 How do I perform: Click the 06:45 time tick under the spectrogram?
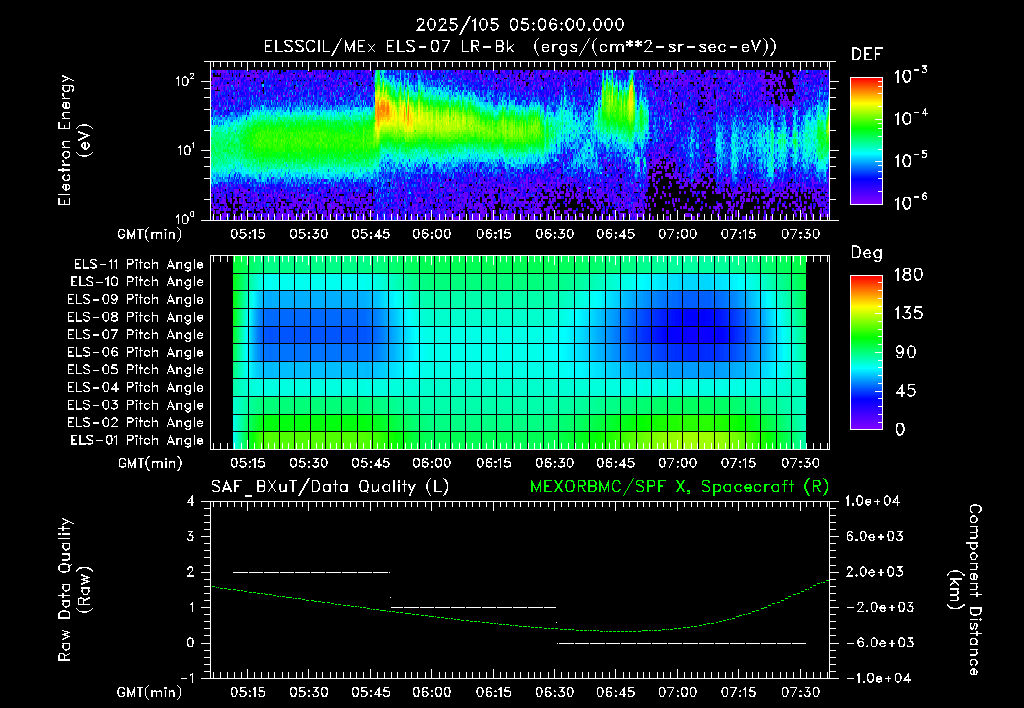[x=616, y=234]
